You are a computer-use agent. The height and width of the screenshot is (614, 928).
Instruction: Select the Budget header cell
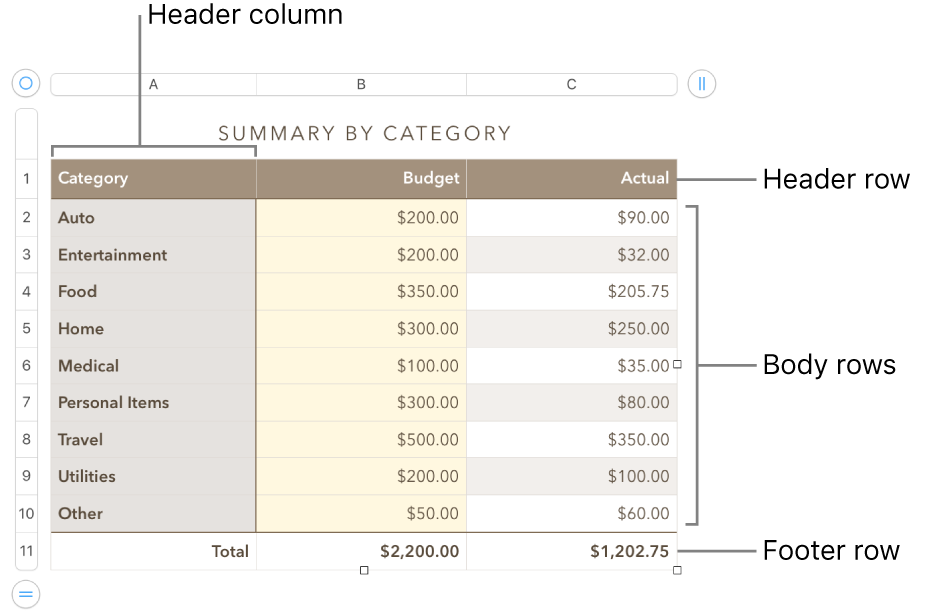click(361, 178)
